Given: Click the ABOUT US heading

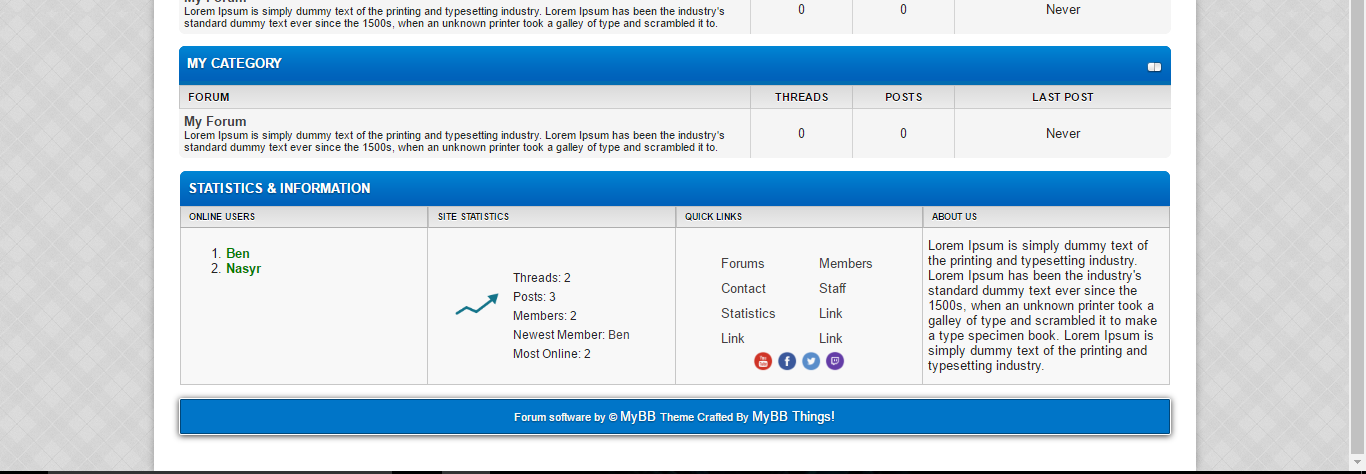Looking at the screenshot, I should [954, 216].
